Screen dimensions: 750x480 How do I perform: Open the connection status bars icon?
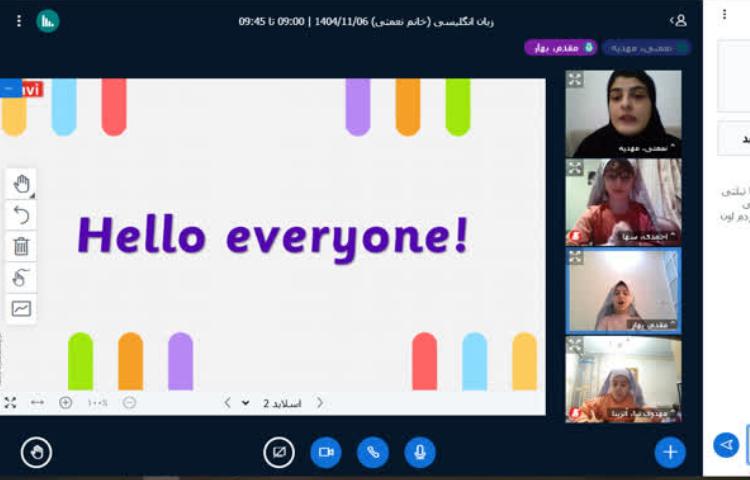coord(48,21)
